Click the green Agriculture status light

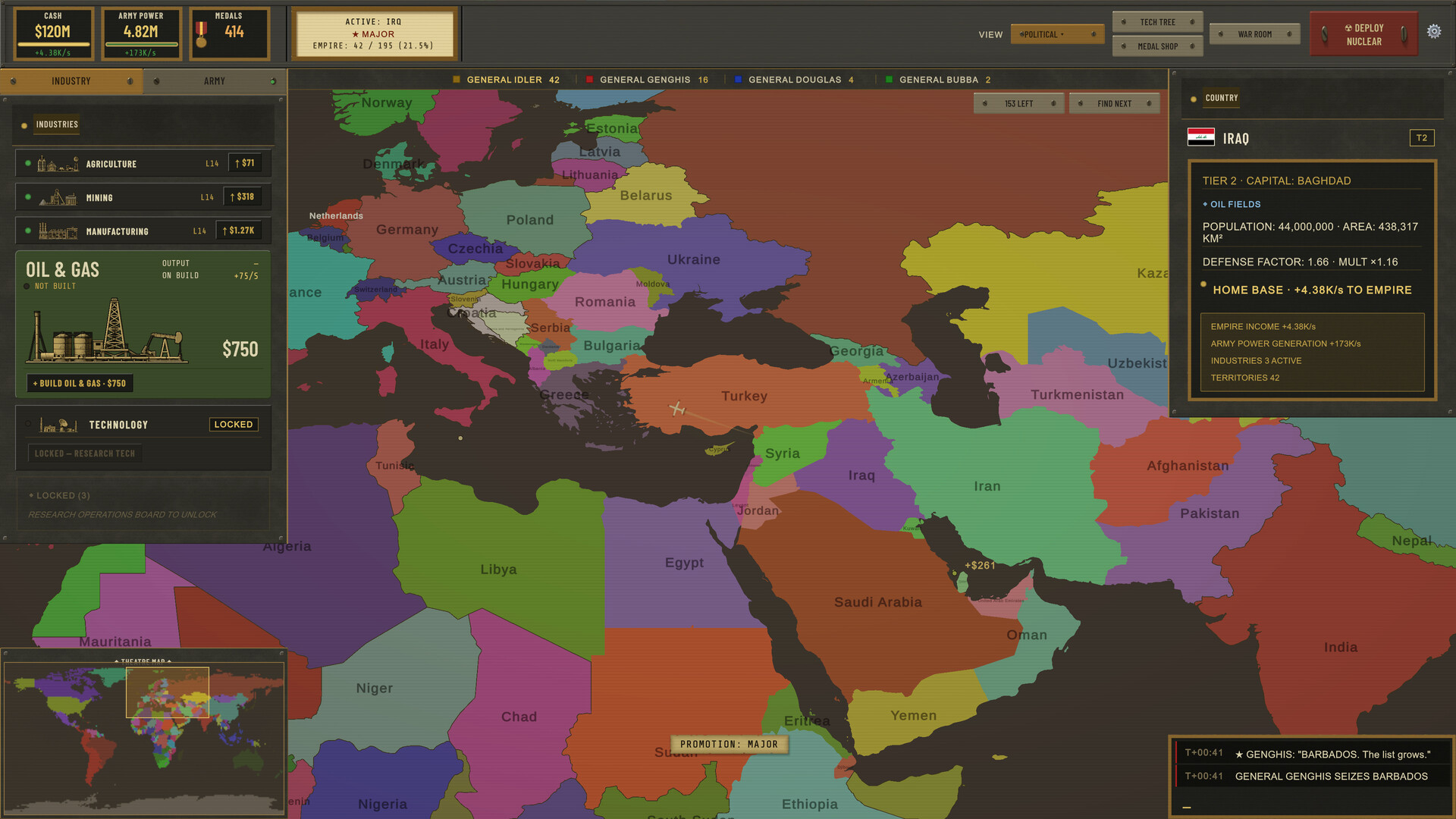[28, 163]
